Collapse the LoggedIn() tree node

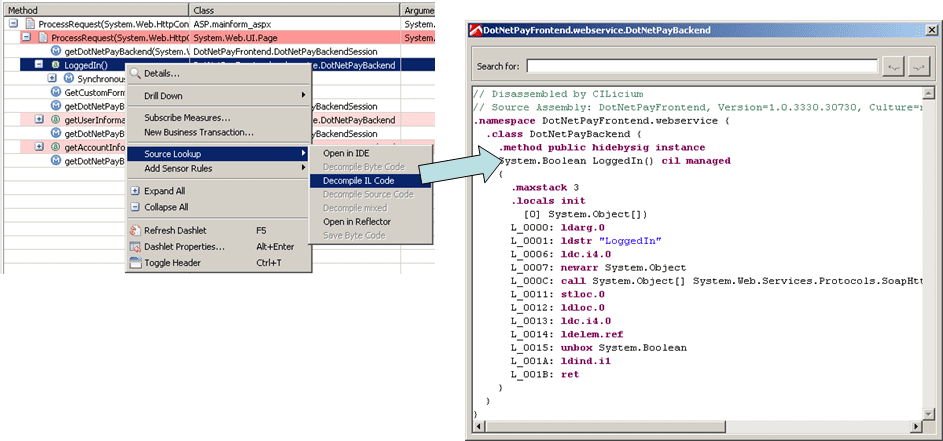click(x=39, y=64)
